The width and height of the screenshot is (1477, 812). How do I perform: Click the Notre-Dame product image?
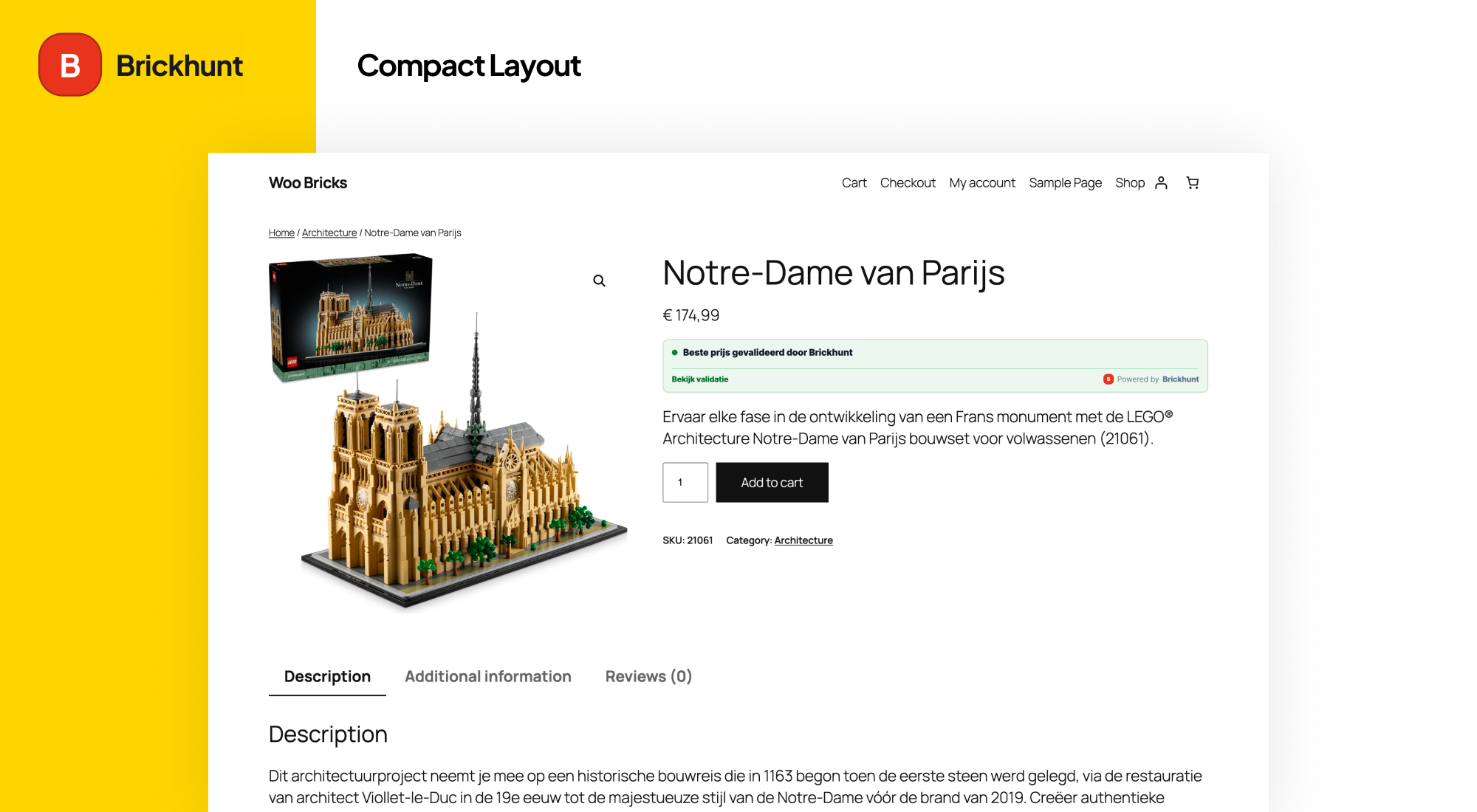[x=448, y=433]
